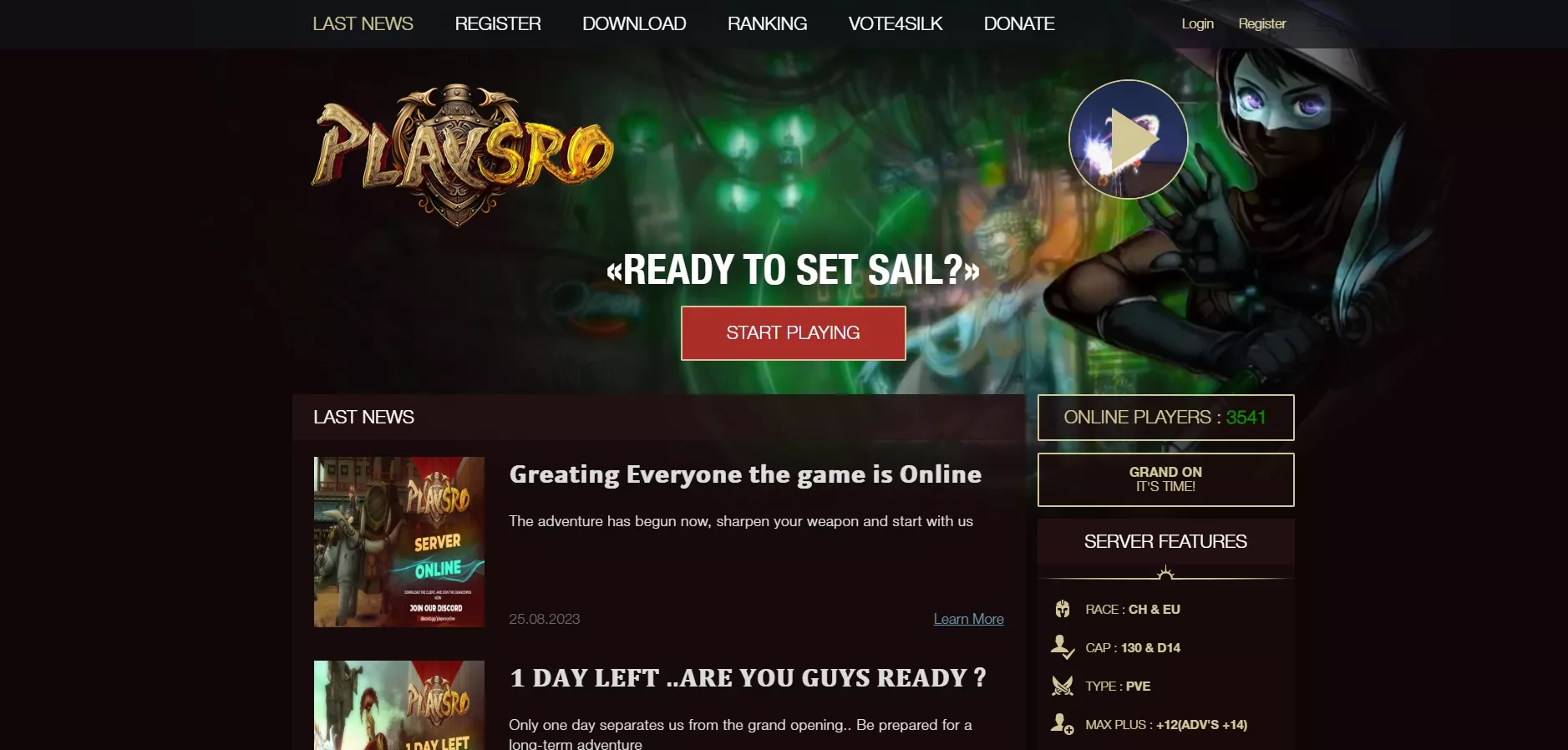Open VOTE4SILK in the navigation bar
1568x750 pixels.
click(x=896, y=23)
